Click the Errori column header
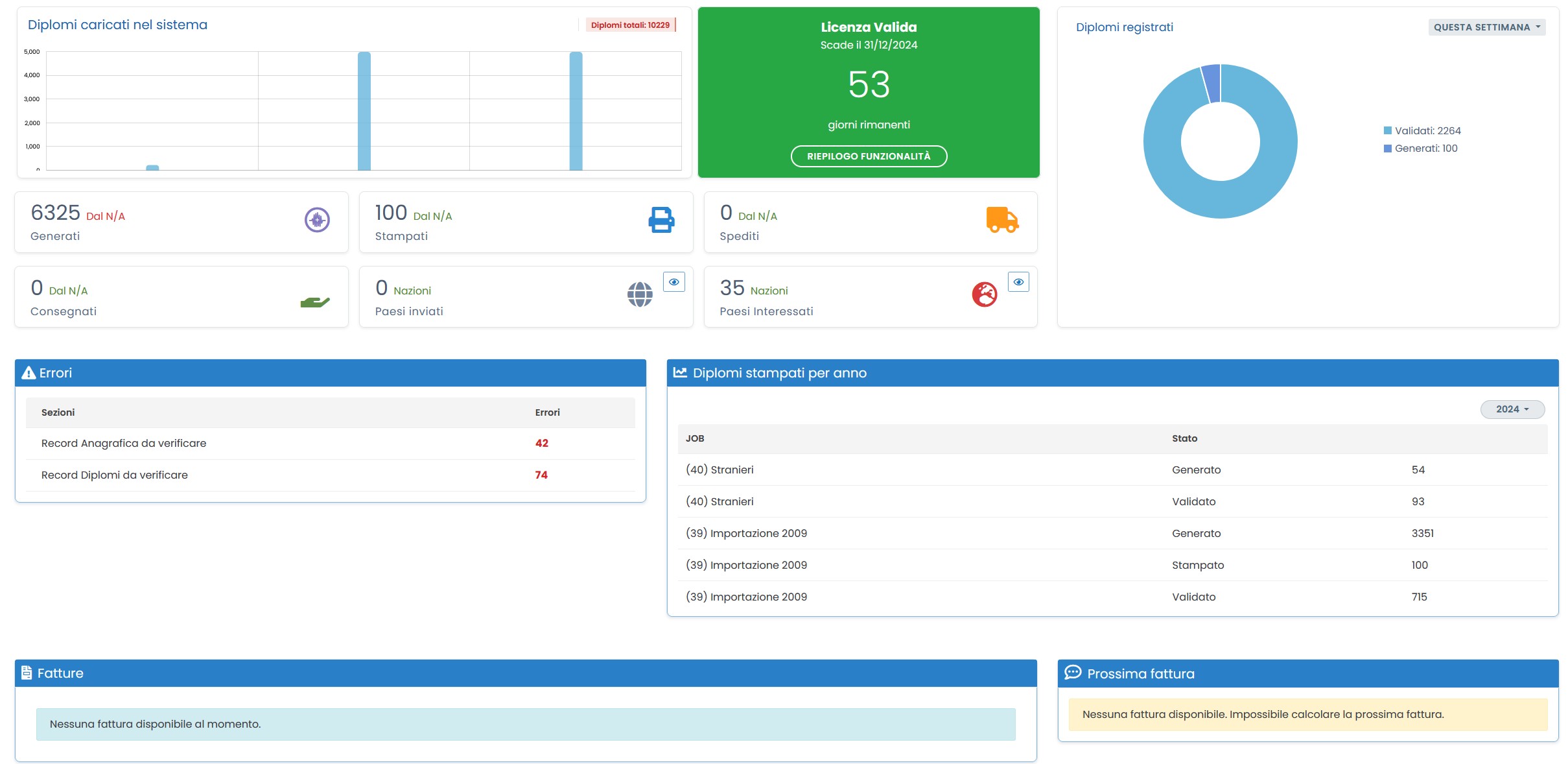Image resolution: width=1568 pixels, height=764 pixels. 547,412
